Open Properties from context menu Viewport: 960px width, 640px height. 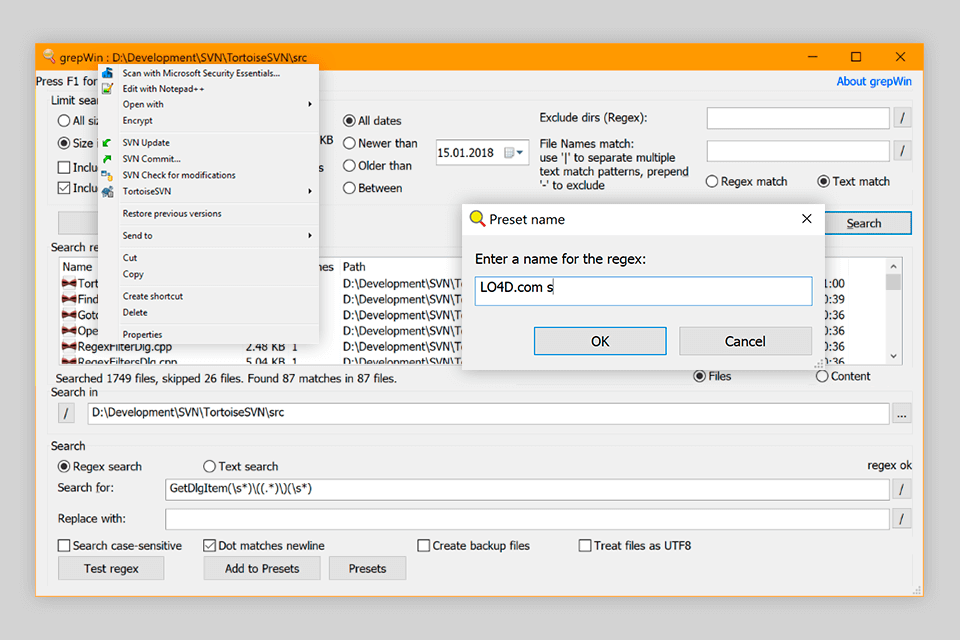pyautogui.click(x=142, y=335)
